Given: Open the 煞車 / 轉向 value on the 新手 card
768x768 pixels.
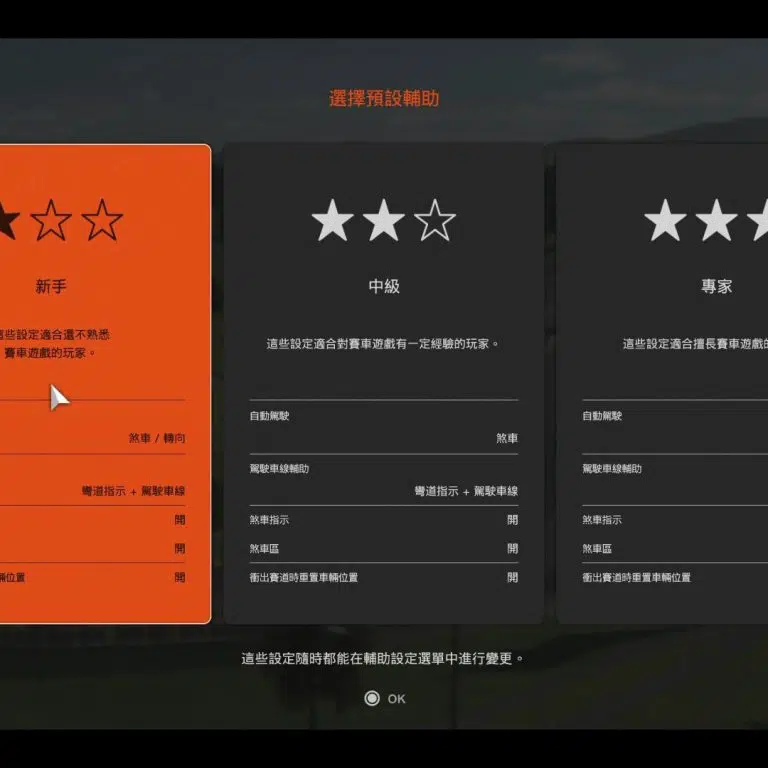Looking at the screenshot, I should (157, 438).
